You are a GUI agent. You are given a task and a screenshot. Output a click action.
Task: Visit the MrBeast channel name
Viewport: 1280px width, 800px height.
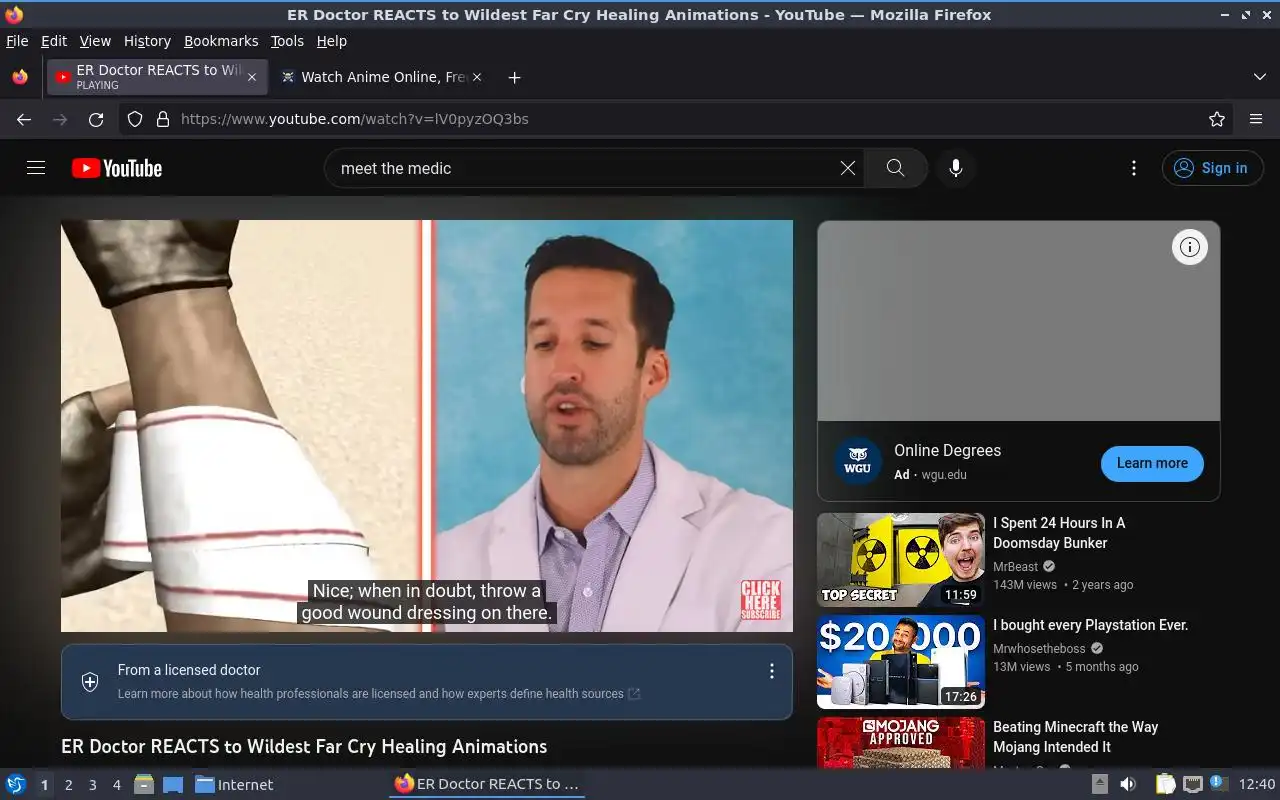[x=1016, y=566]
